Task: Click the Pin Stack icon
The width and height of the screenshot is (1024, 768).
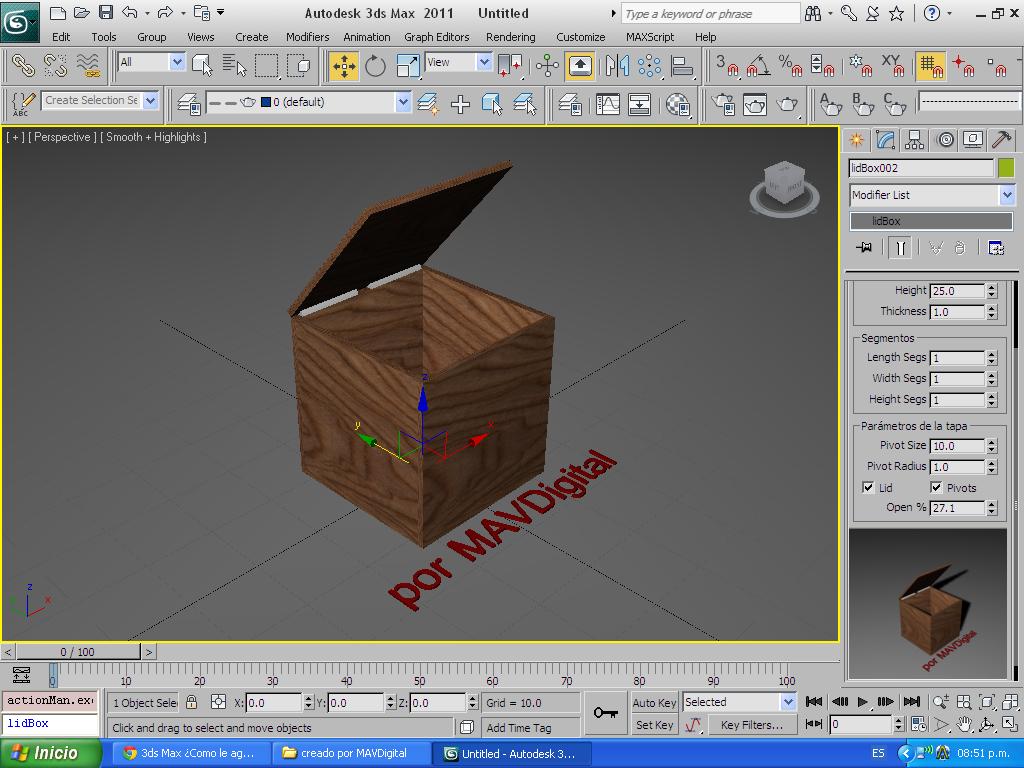Action: click(x=864, y=248)
